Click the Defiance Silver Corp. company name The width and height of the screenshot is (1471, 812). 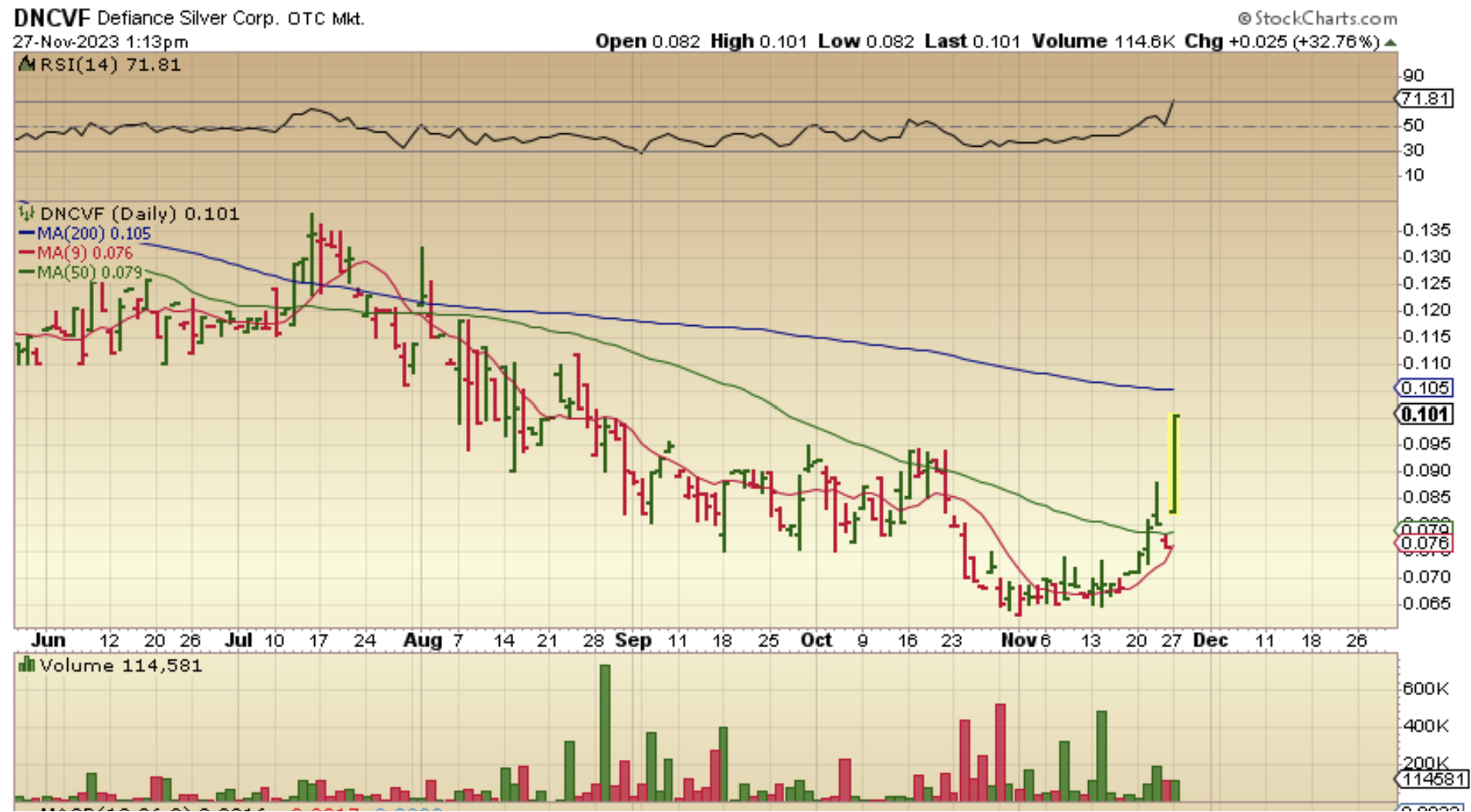click(188, 18)
